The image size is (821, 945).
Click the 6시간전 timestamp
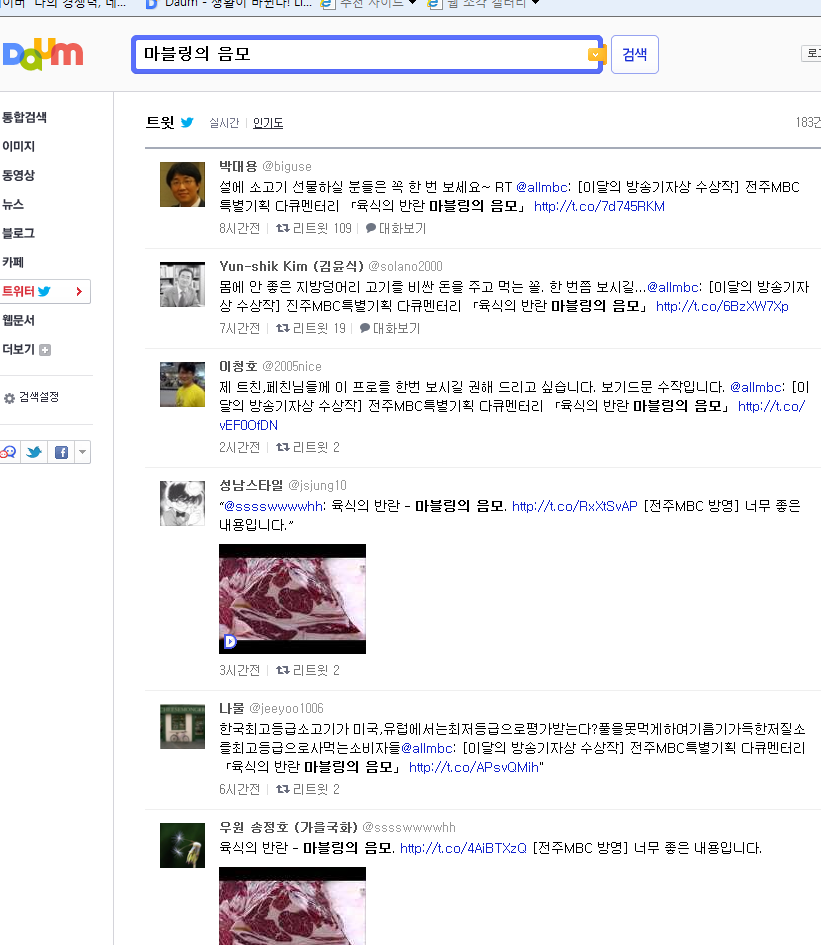pos(239,790)
